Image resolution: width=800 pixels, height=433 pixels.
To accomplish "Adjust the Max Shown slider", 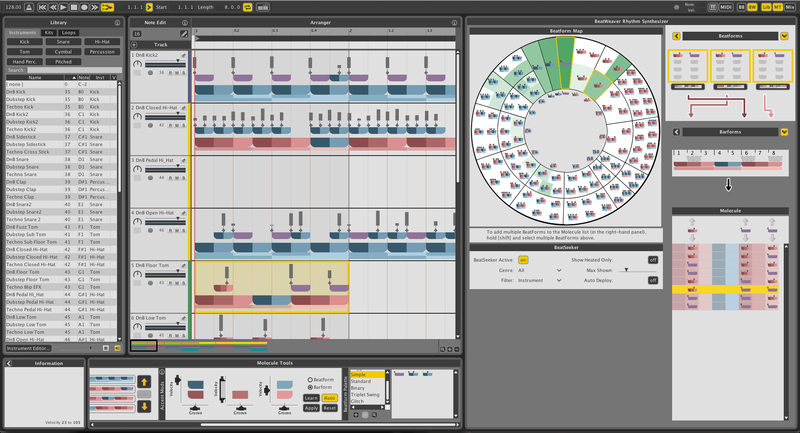I will [x=626, y=270].
